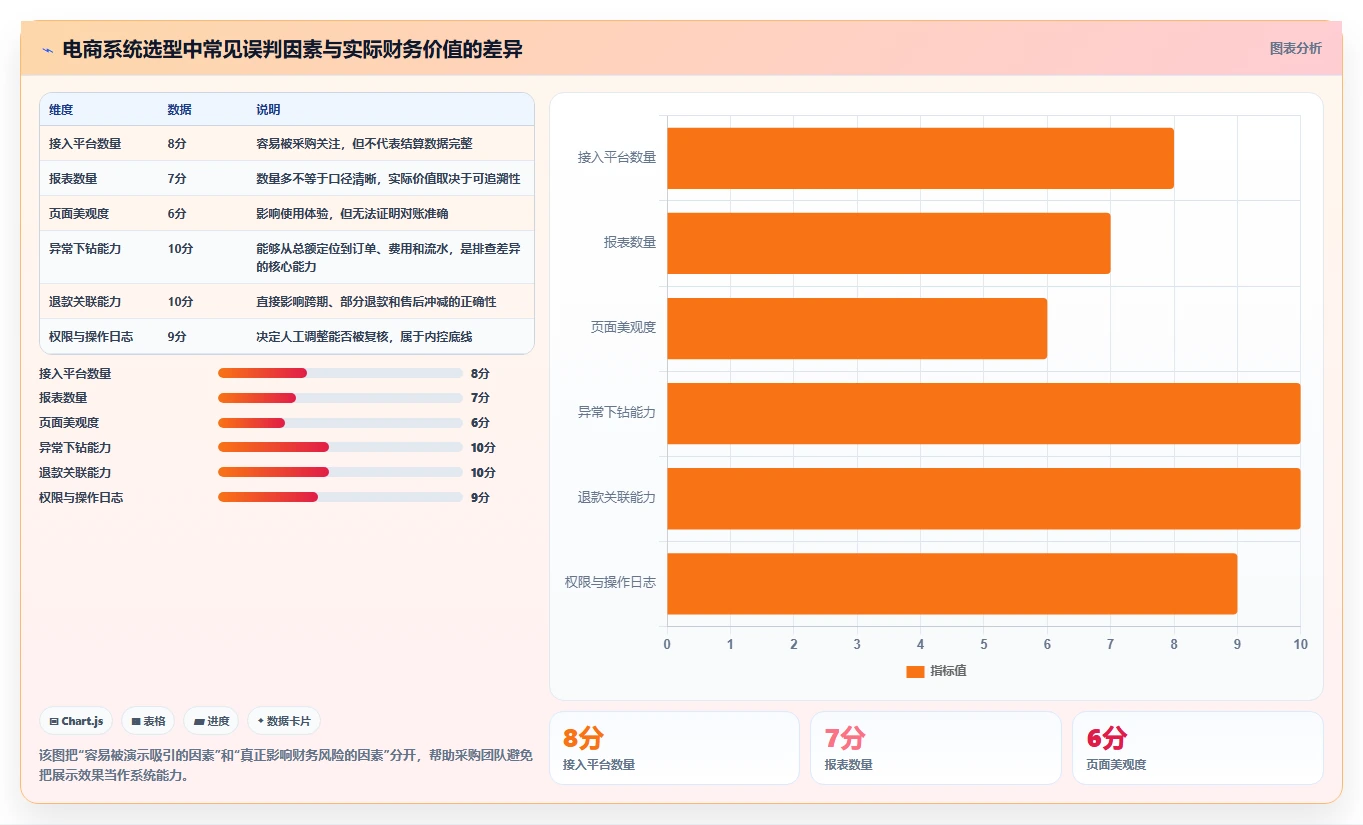Toggle the 指标值 legend item under the chart

[936, 671]
